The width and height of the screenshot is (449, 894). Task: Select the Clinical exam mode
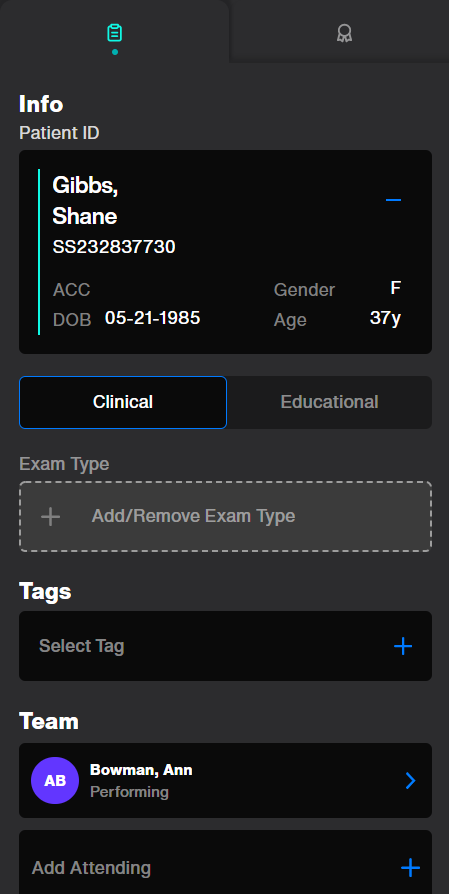pyautogui.click(x=123, y=402)
